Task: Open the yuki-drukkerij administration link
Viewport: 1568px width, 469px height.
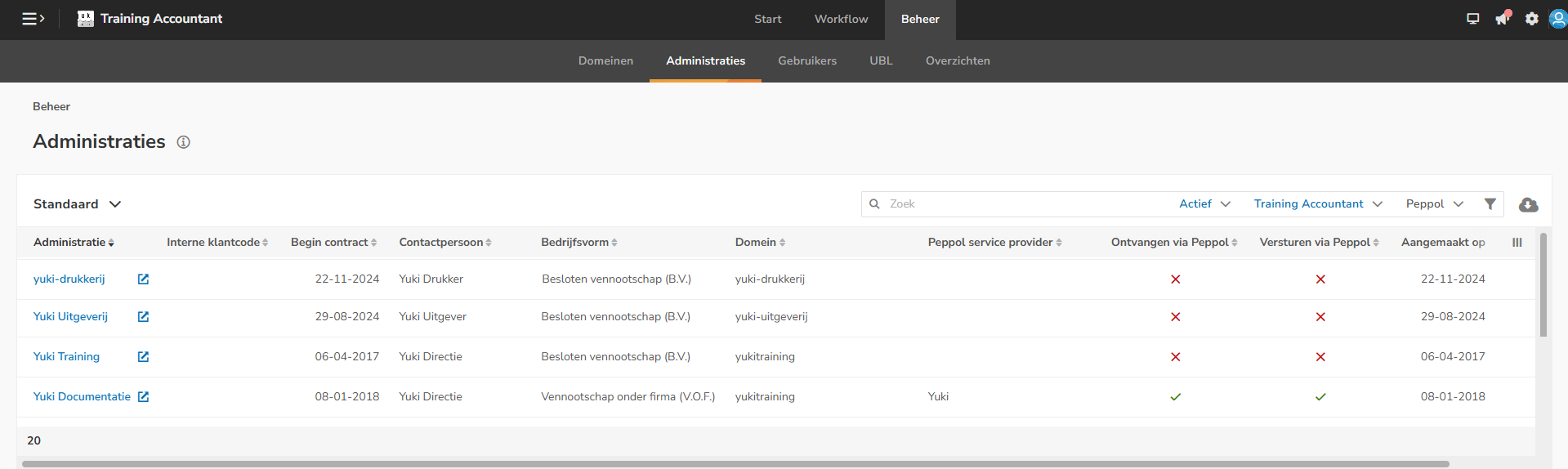Action: pyautogui.click(x=69, y=279)
